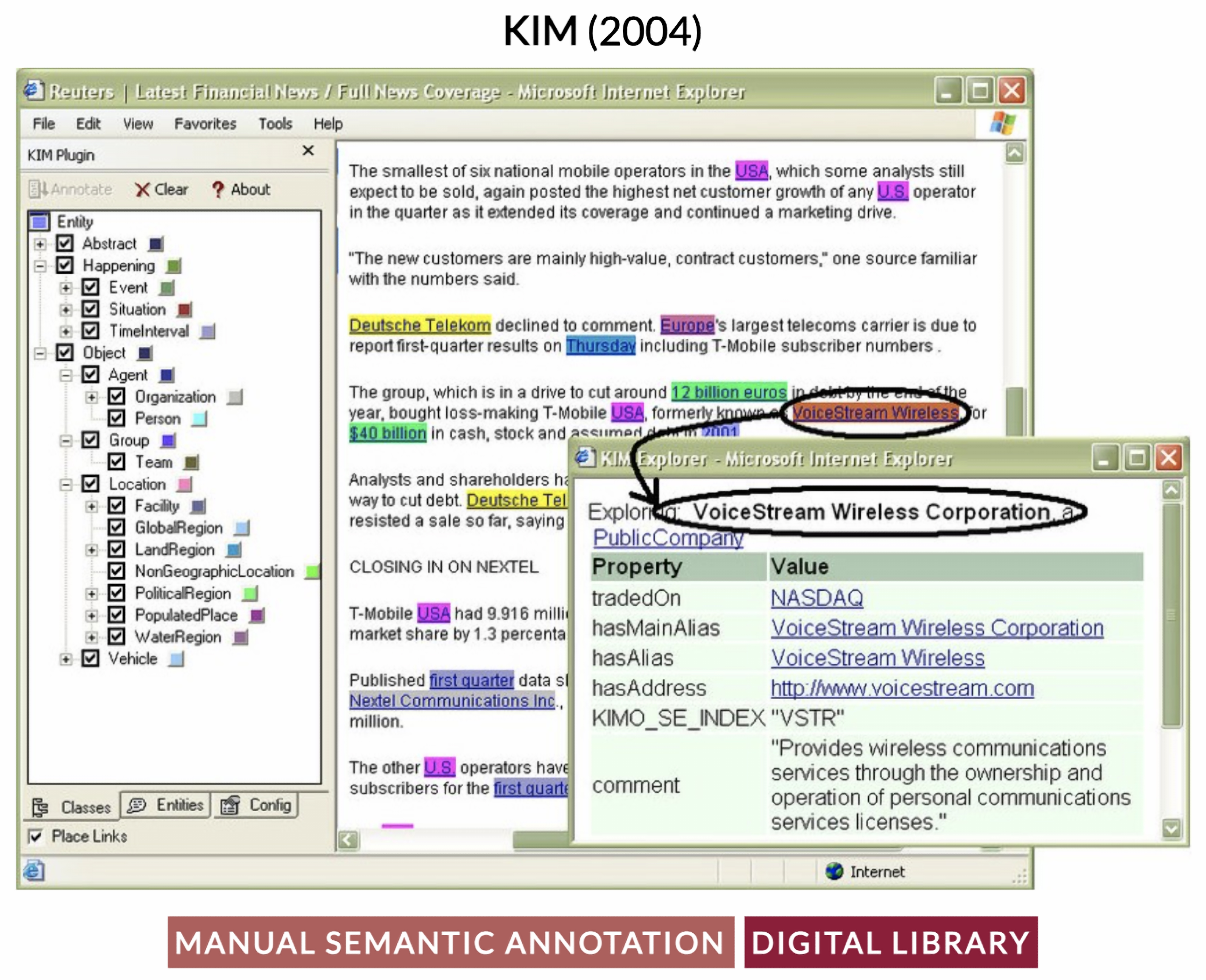Uncheck the Happening class checkbox
1206x980 pixels.
click(x=64, y=265)
